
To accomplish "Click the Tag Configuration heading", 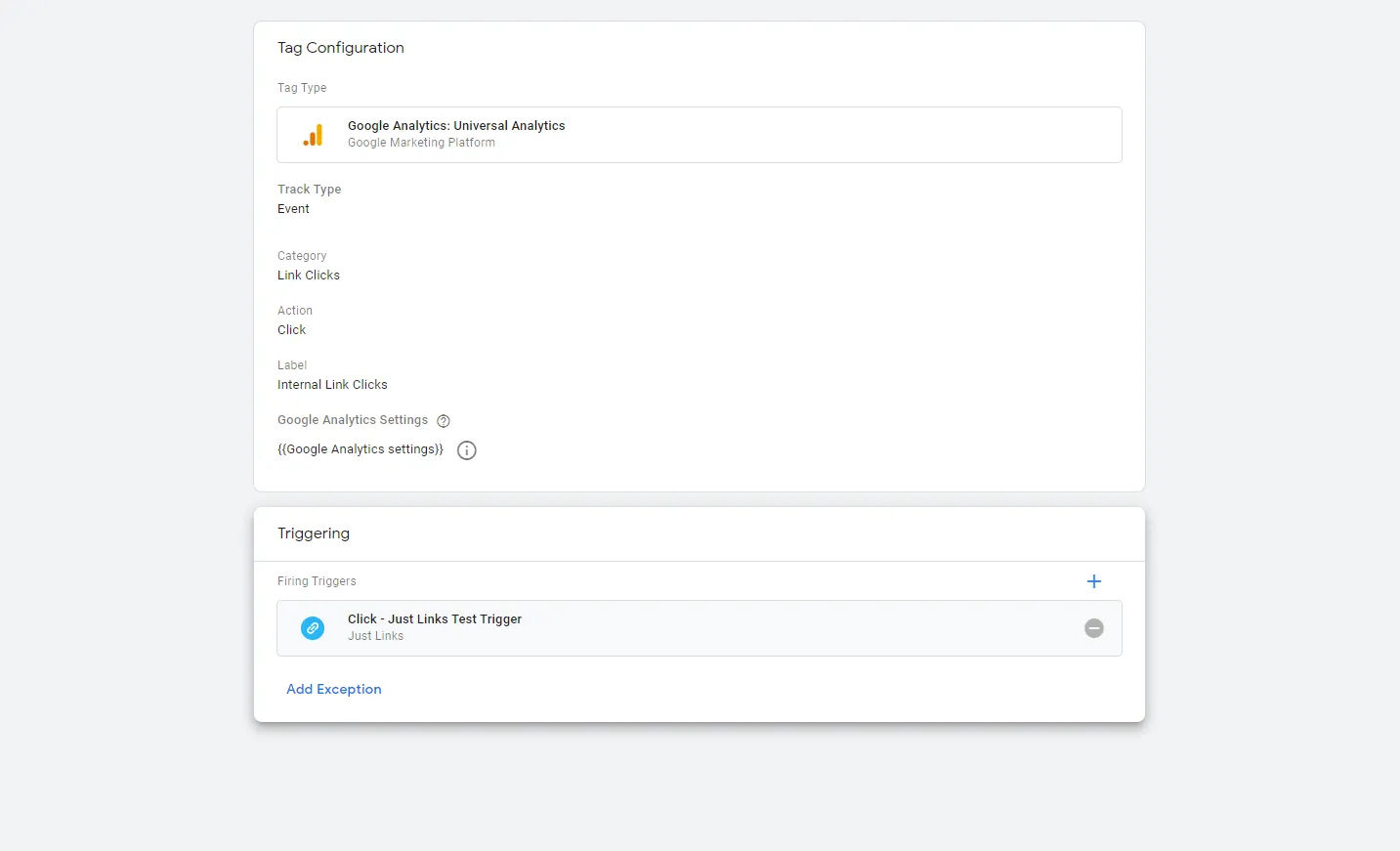I will (x=341, y=48).
